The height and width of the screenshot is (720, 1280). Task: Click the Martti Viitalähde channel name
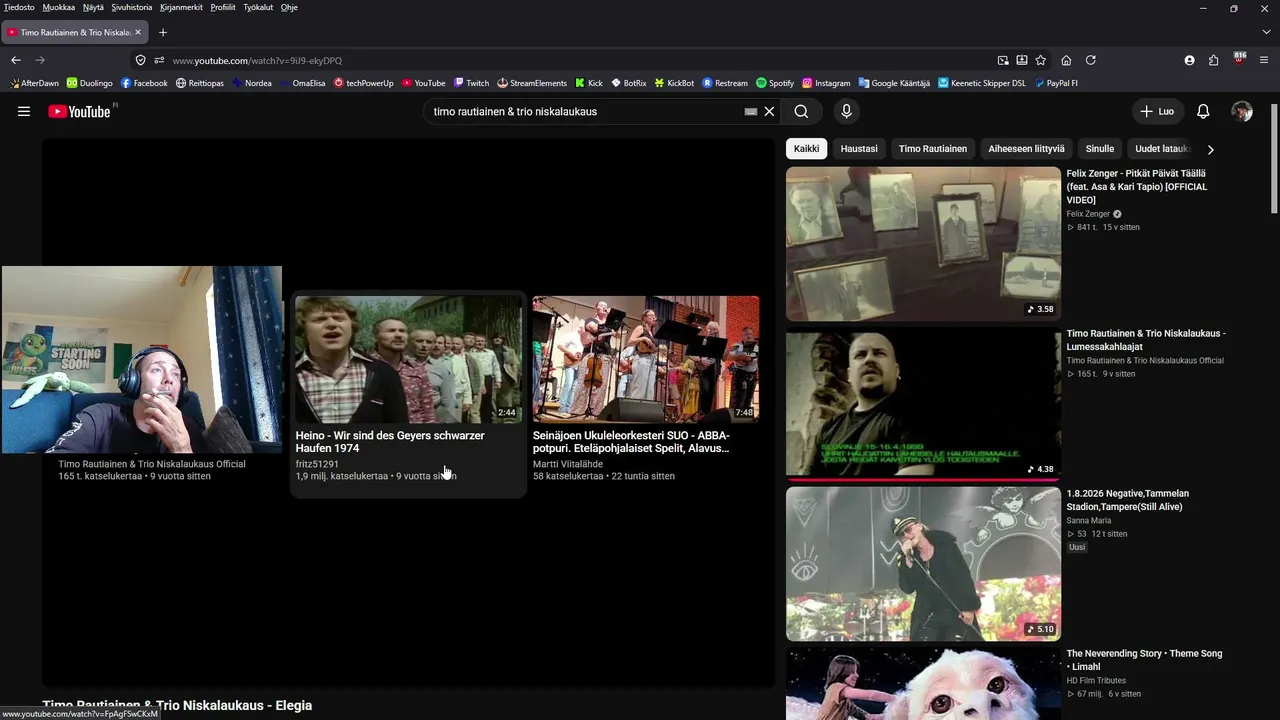click(x=568, y=464)
